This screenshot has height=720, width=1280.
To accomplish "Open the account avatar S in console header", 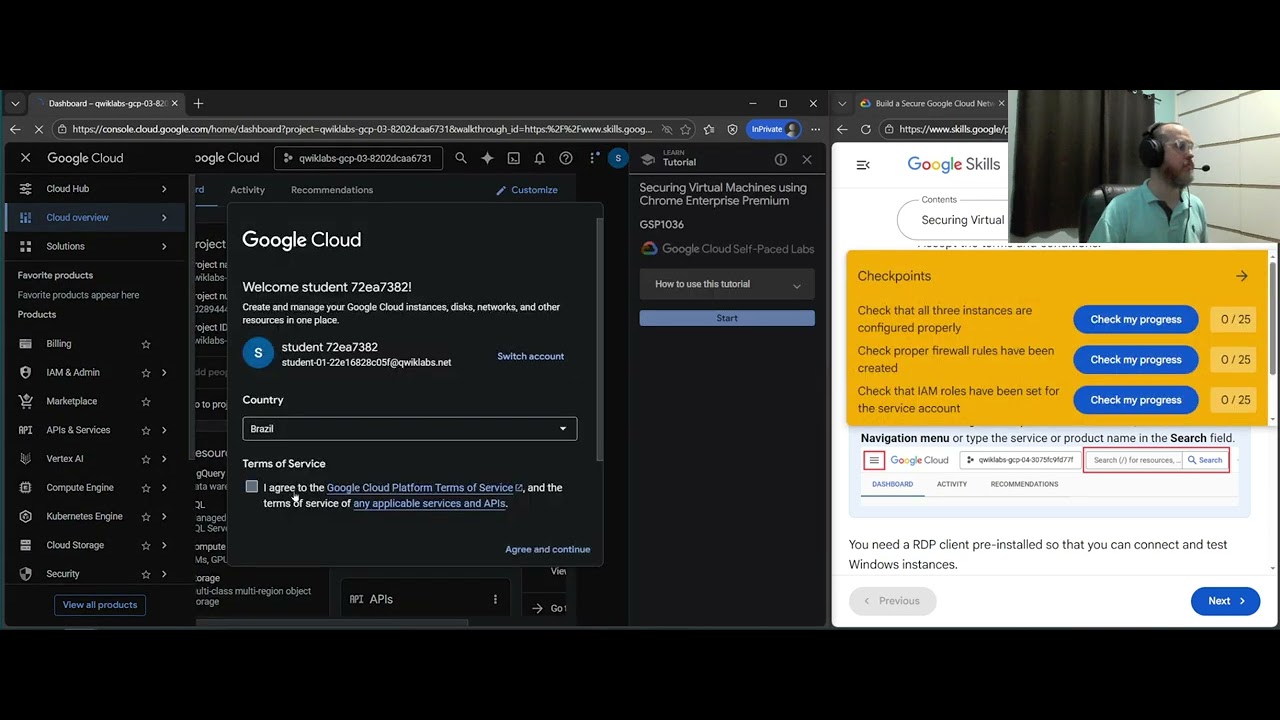I will [x=618, y=158].
